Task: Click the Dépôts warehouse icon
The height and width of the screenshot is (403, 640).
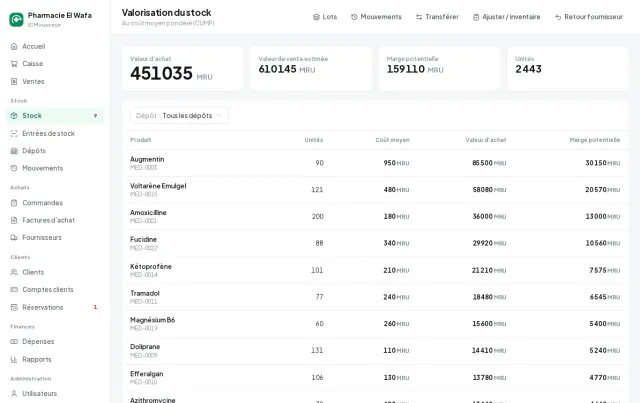Action: [14, 151]
